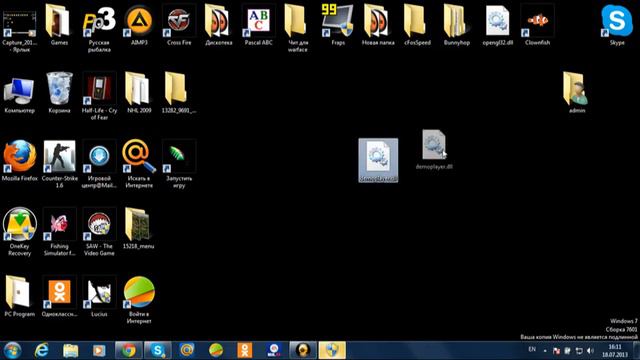
Task: Launch the Mozilla Firefox shortcut
Action: tap(19, 161)
